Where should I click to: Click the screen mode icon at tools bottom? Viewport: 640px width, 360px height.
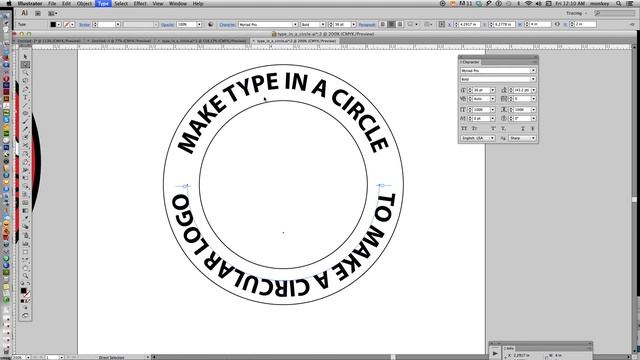point(25,316)
